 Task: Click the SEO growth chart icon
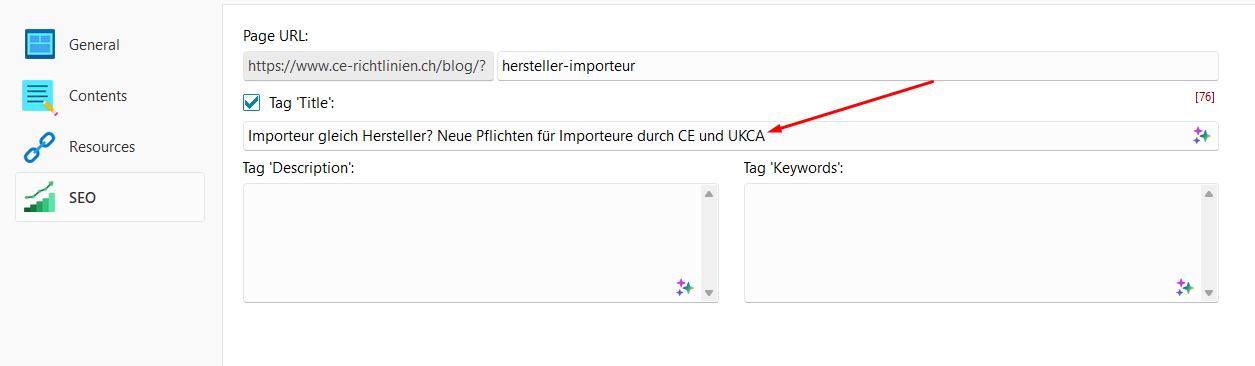40,198
